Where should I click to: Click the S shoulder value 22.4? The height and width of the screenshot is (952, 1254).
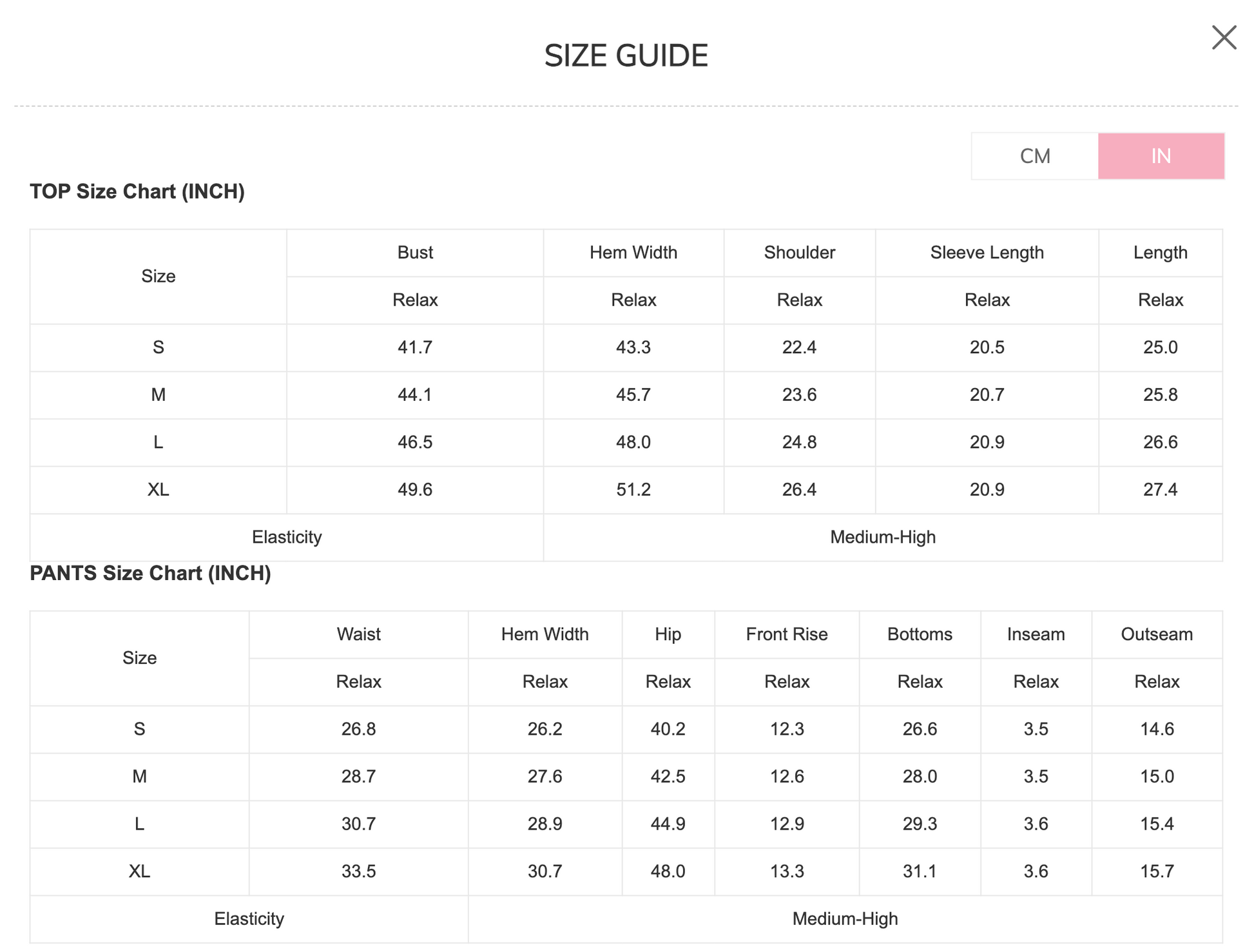799,347
